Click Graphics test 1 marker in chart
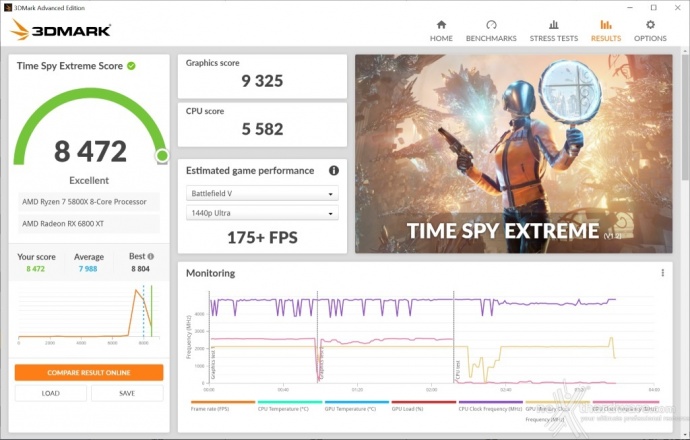 (x=213, y=363)
